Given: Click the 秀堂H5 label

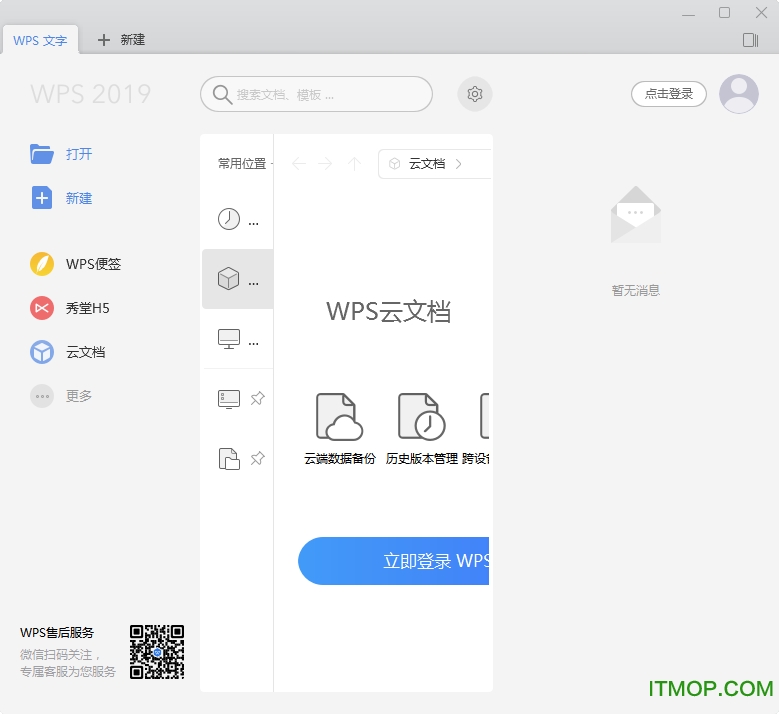Looking at the screenshot, I should [87, 308].
